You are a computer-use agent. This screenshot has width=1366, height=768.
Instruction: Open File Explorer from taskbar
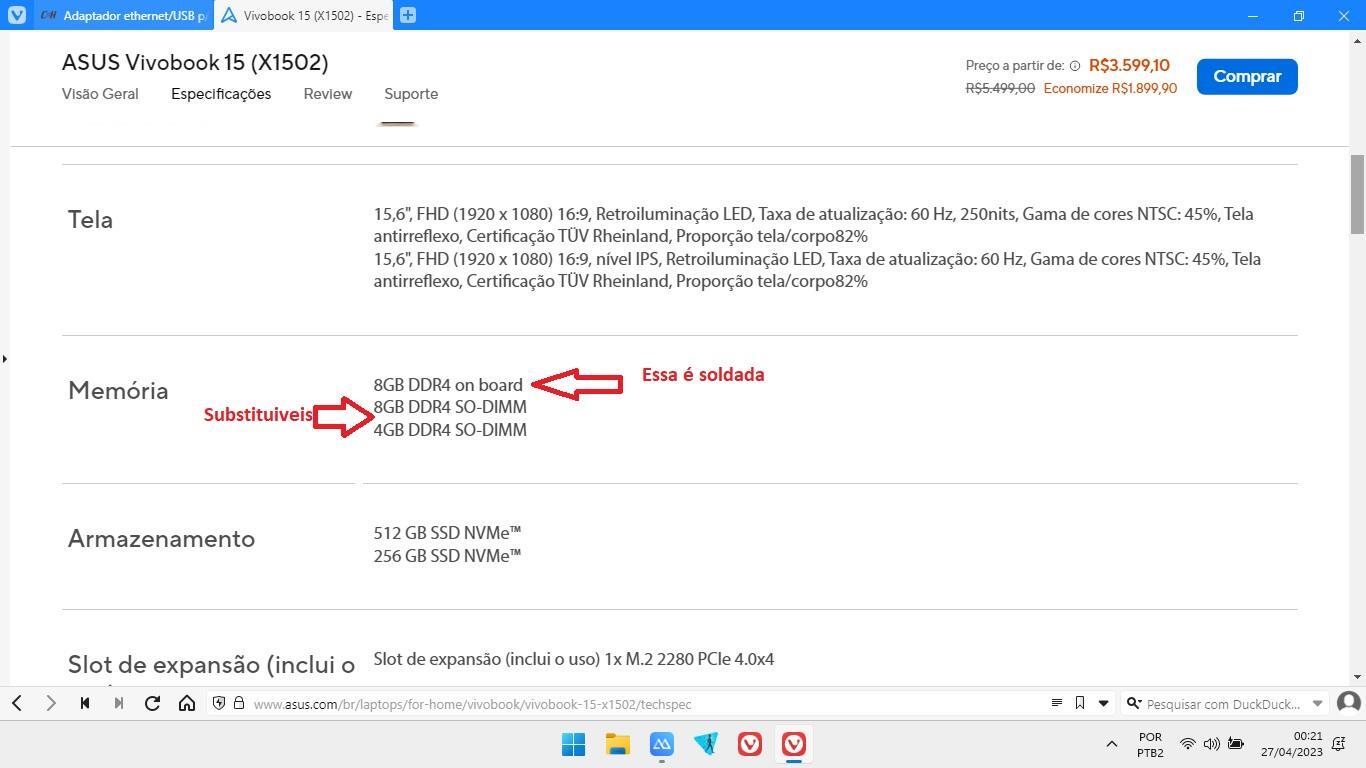617,744
